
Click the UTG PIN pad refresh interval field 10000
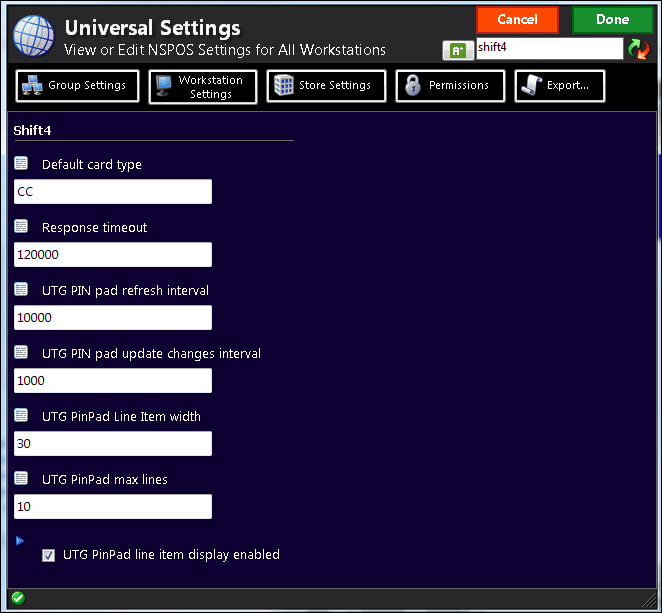[113, 317]
